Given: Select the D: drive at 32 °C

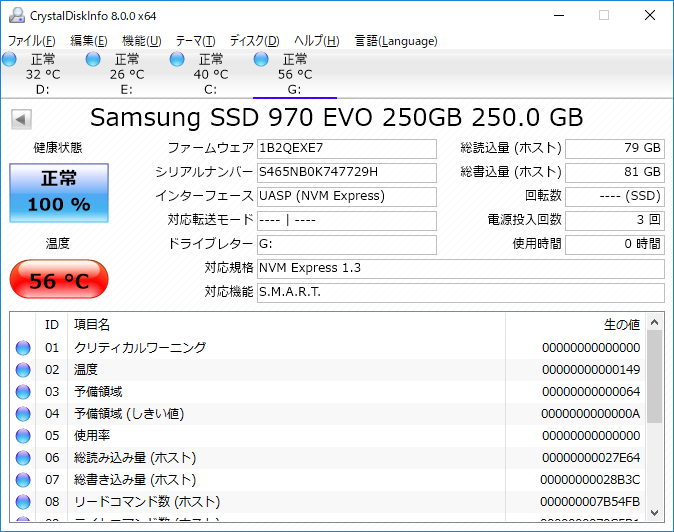Looking at the screenshot, I should tap(42, 74).
